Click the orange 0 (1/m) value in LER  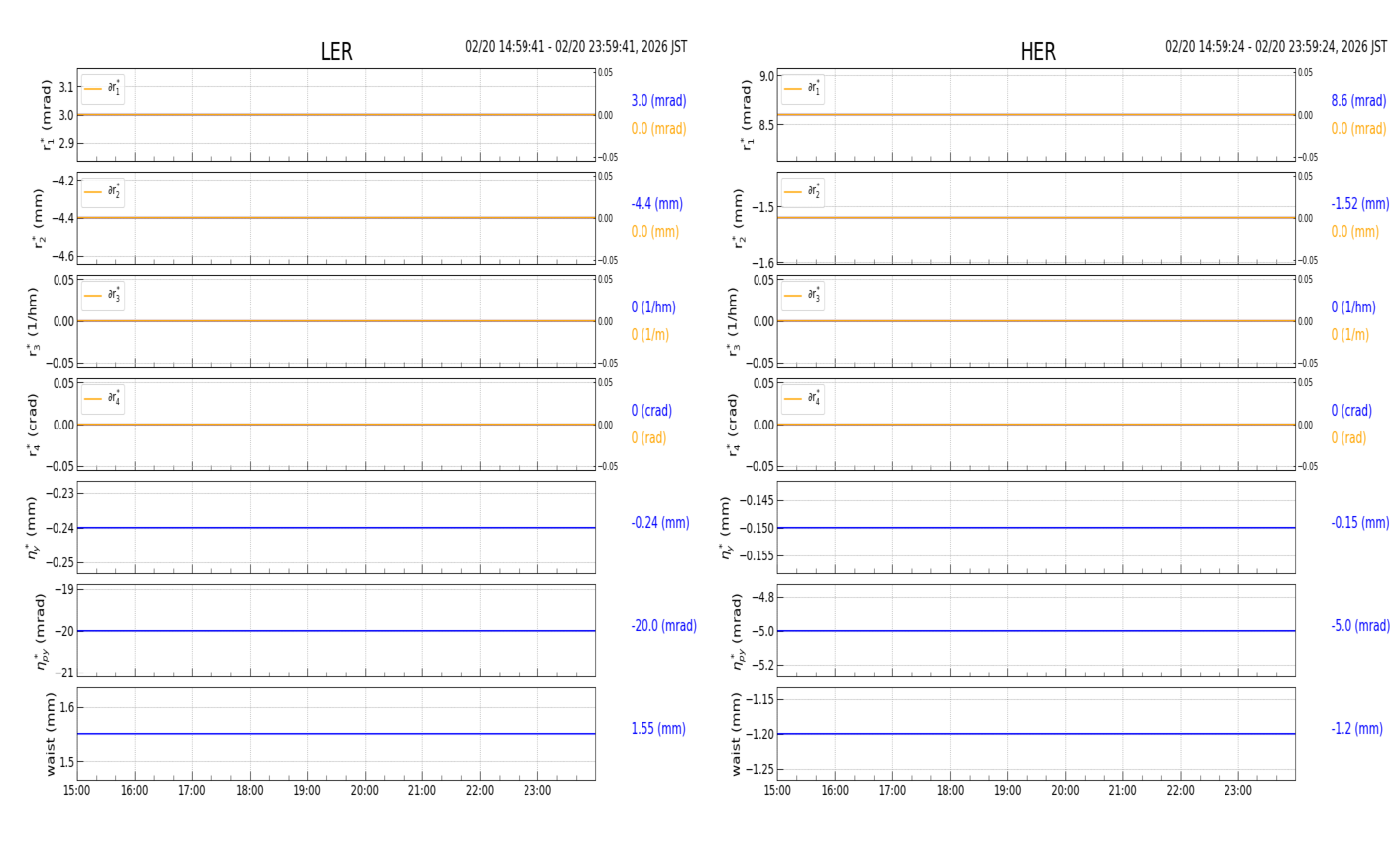point(649,335)
